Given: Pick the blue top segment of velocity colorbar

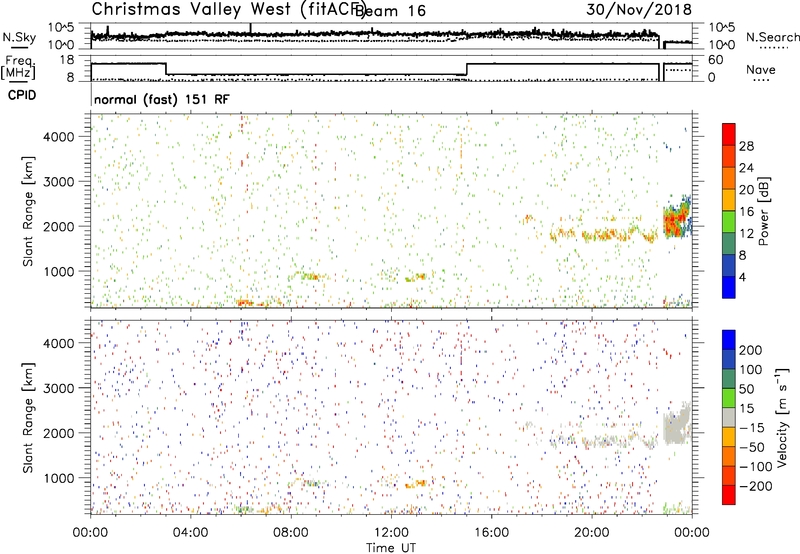Looking at the screenshot, I should (729, 340).
